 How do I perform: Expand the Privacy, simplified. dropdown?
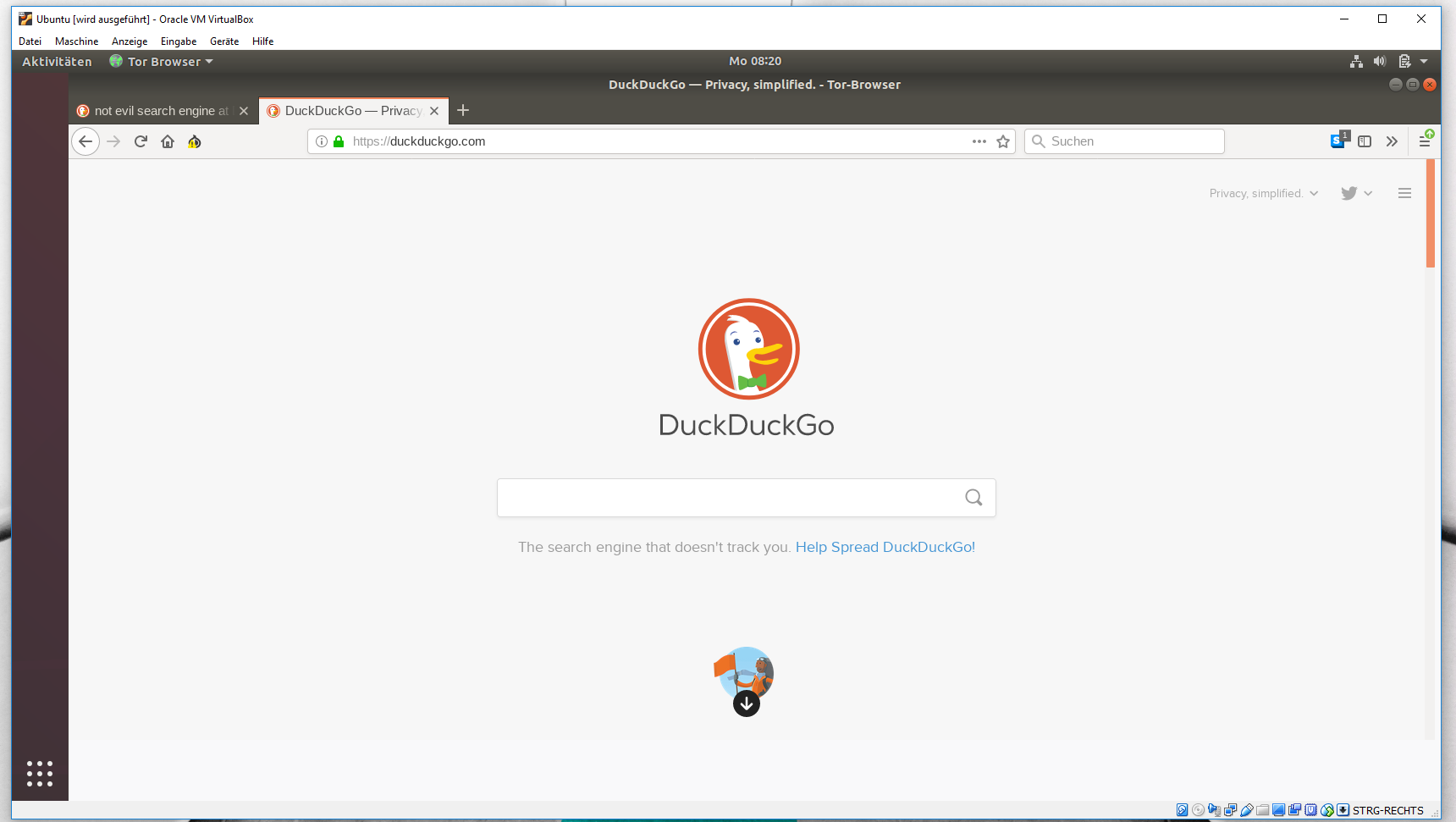pyautogui.click(x=1264, y=193)
